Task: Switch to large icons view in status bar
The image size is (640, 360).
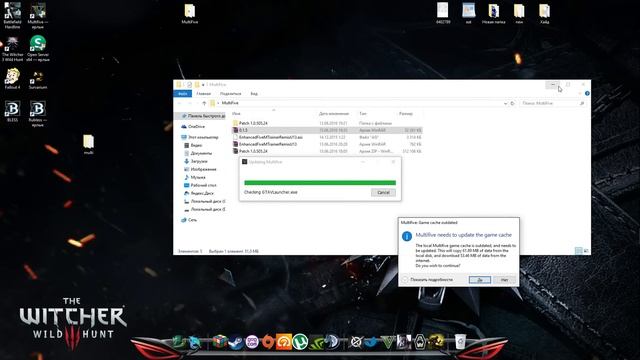Action: tap(586, 251)
